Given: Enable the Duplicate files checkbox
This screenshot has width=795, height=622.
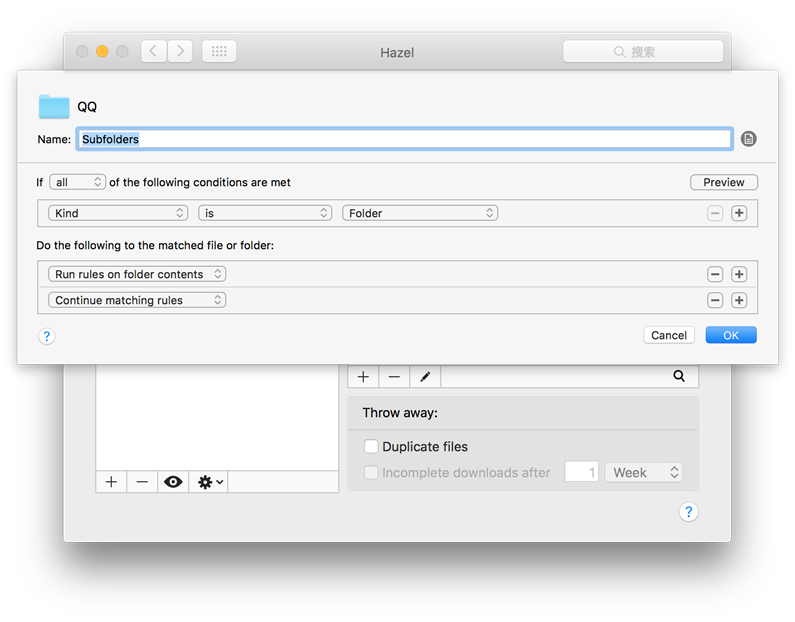Looking at the screenshot, I should (x=371, y=447).
